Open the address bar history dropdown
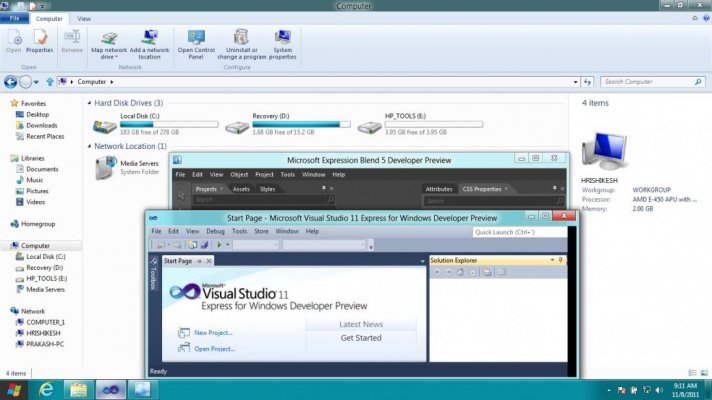712x400 pixels. [x=576, y=82]
